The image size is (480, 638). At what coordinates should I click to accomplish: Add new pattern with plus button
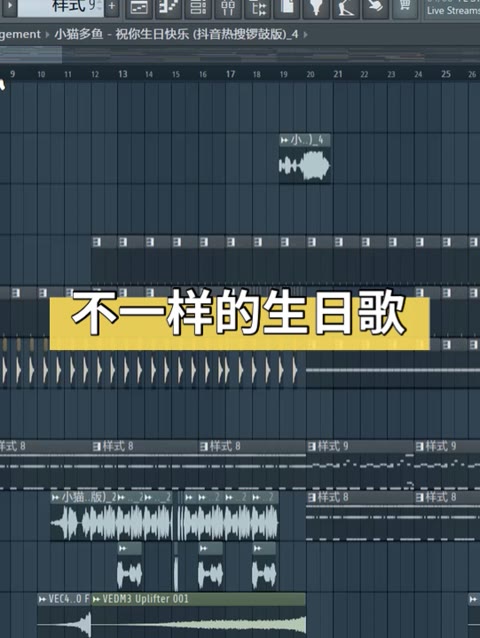(112, 7)
